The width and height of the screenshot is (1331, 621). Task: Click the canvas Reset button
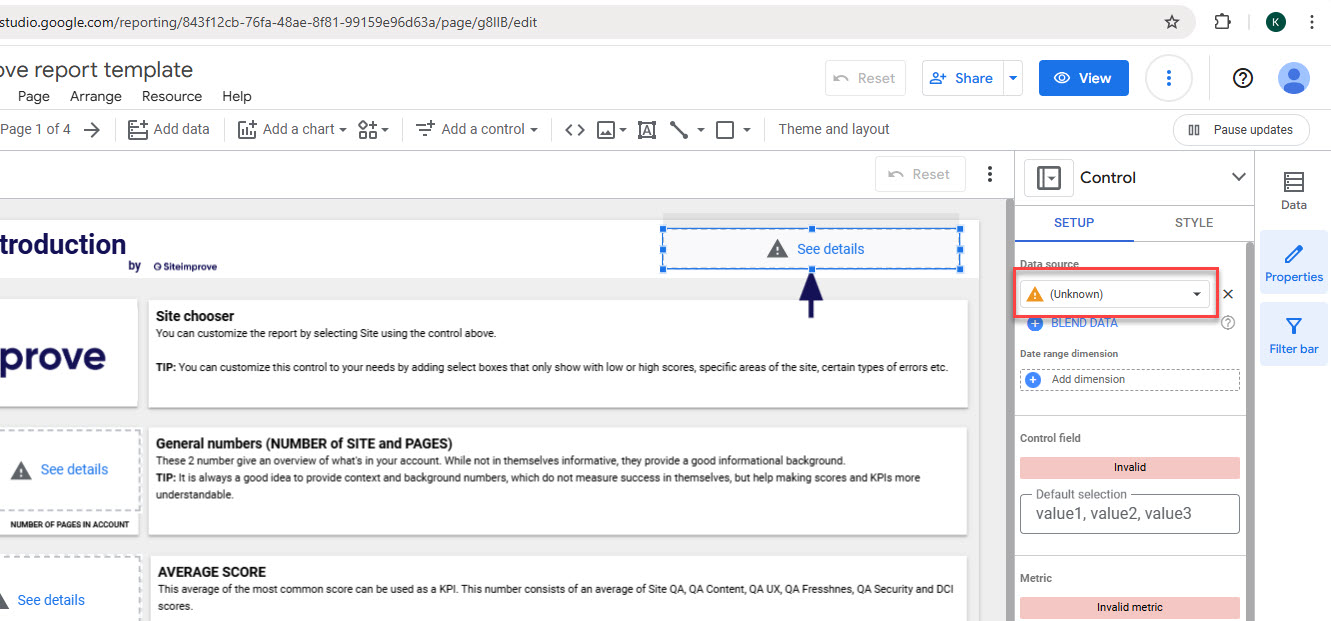pyautogui.click(x=920, y=174)
